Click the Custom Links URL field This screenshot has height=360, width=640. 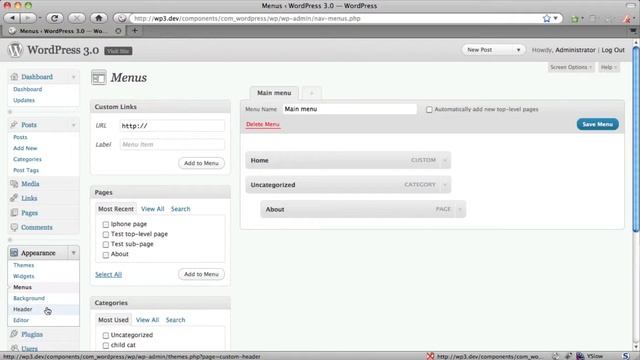click(x=172, y=126)
